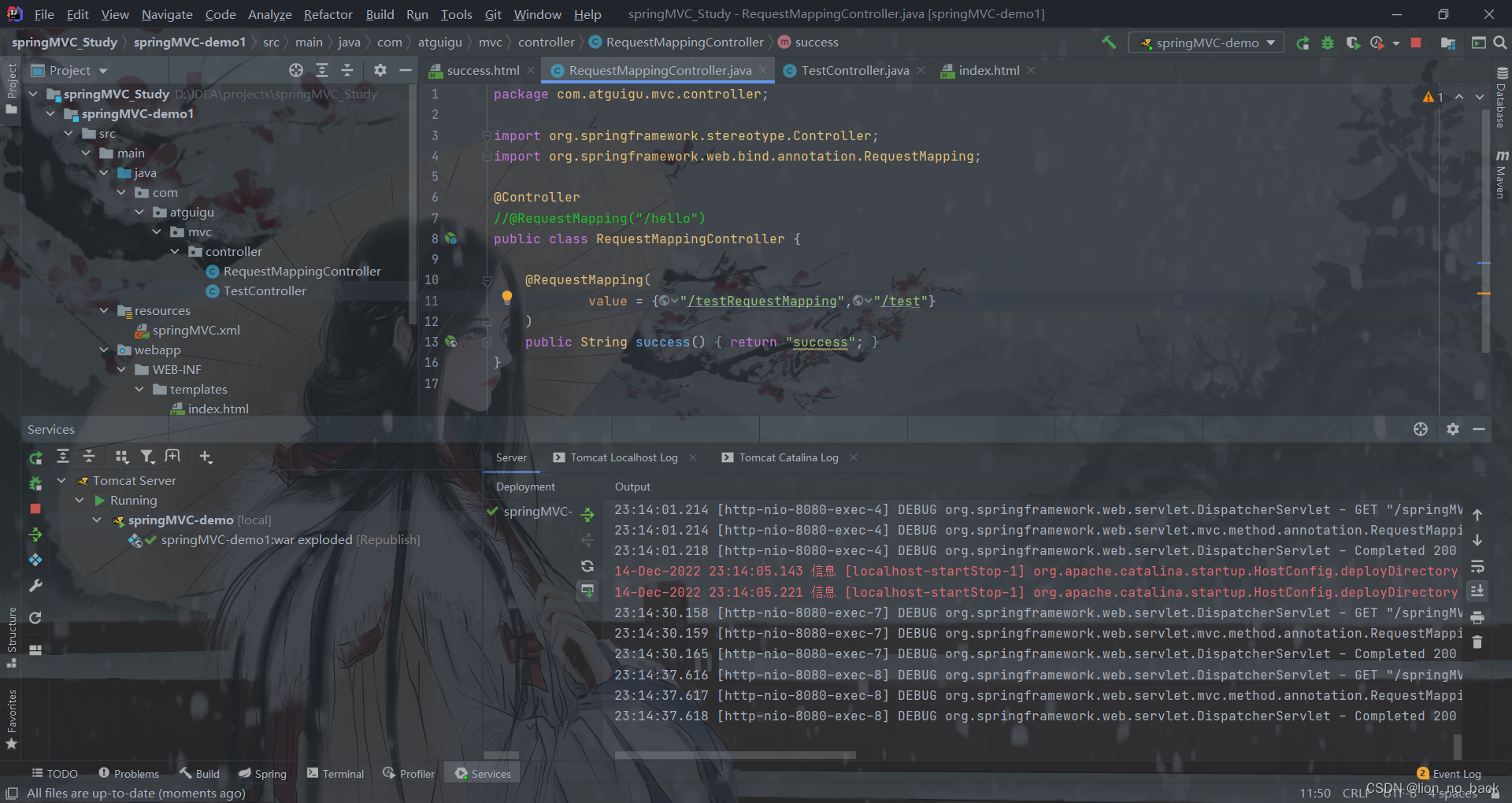Collapse the Running node in Services

(x=79, y=500)
